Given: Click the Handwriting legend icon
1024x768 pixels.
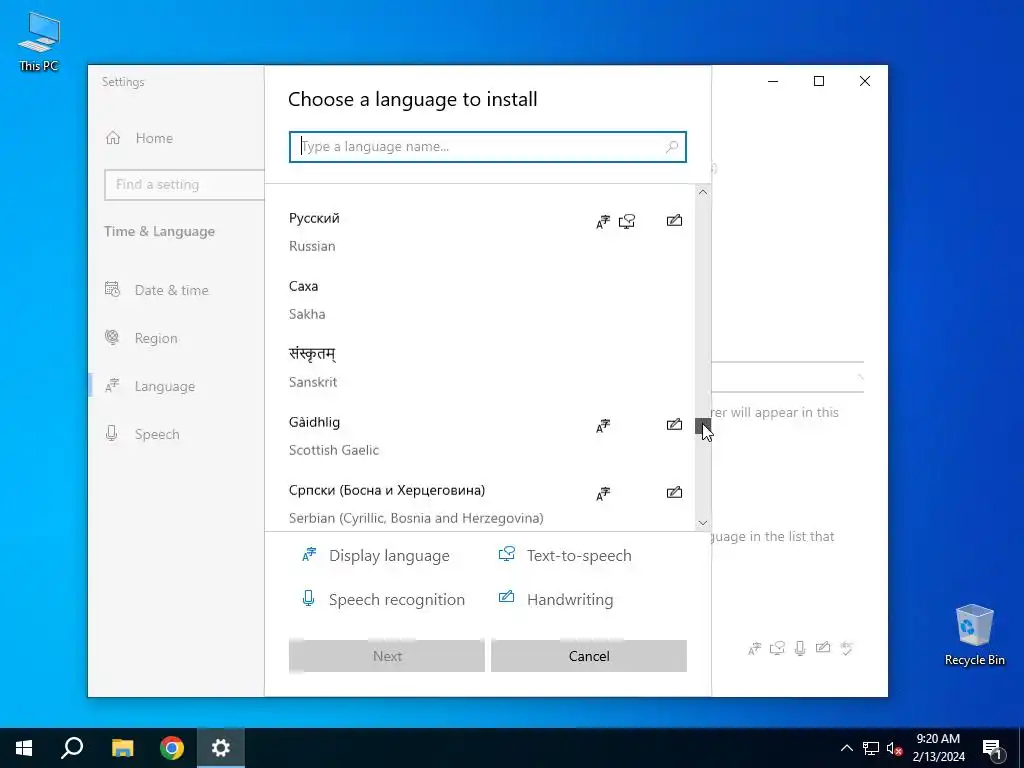Looking at the screenshot, I should (507, 597).
